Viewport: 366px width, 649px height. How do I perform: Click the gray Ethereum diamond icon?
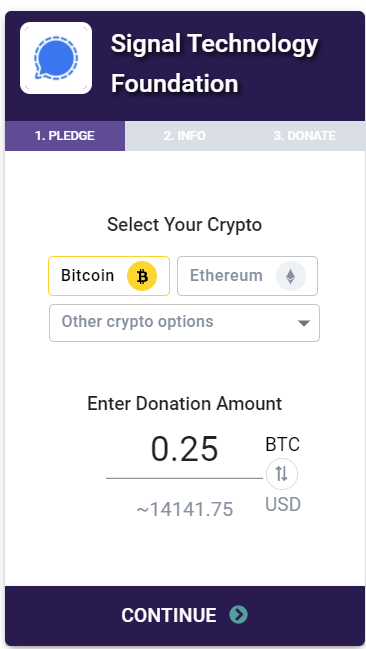(x=291, y=276)
